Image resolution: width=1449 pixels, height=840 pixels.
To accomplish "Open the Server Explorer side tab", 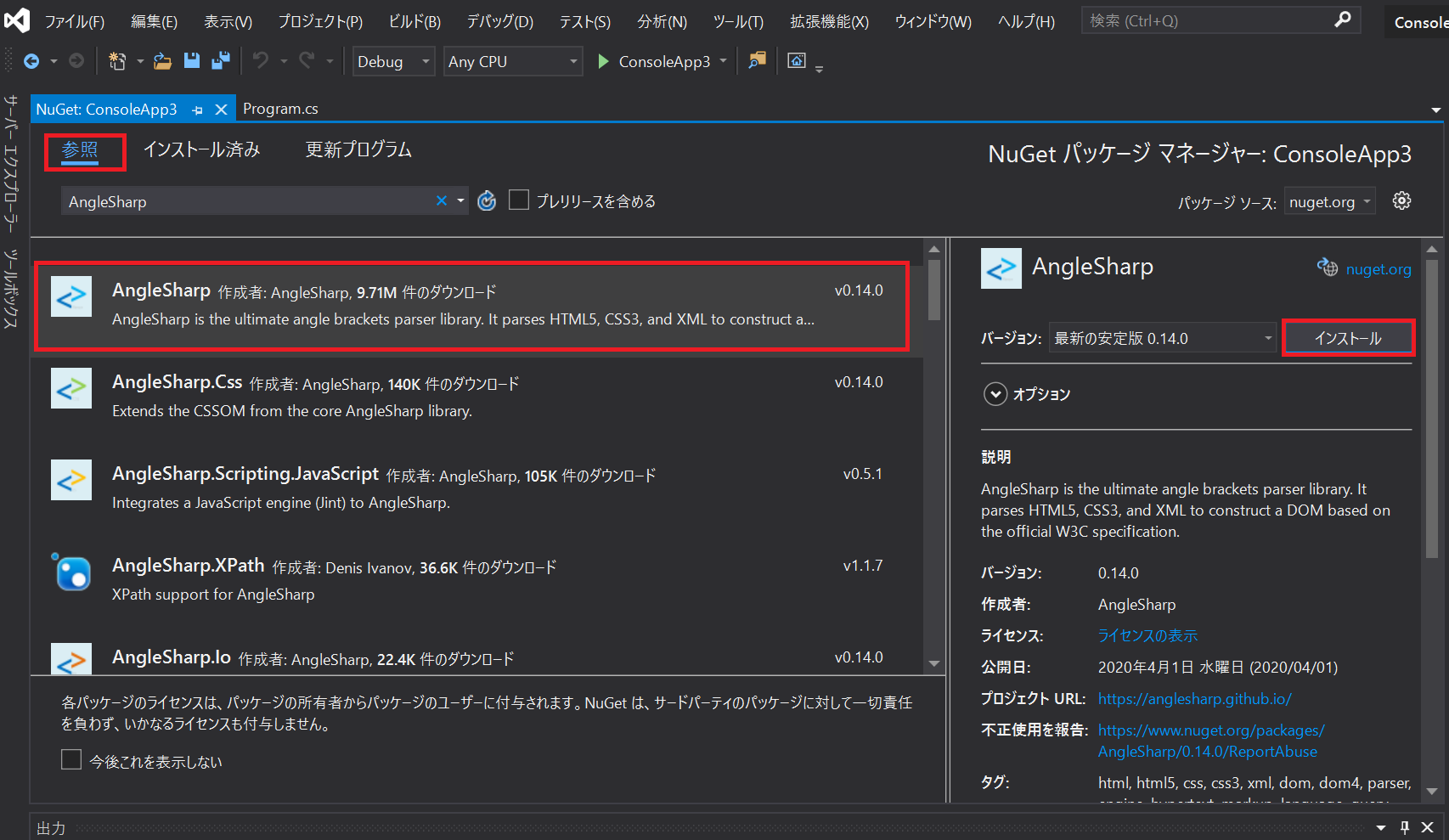I will (10, 163).
